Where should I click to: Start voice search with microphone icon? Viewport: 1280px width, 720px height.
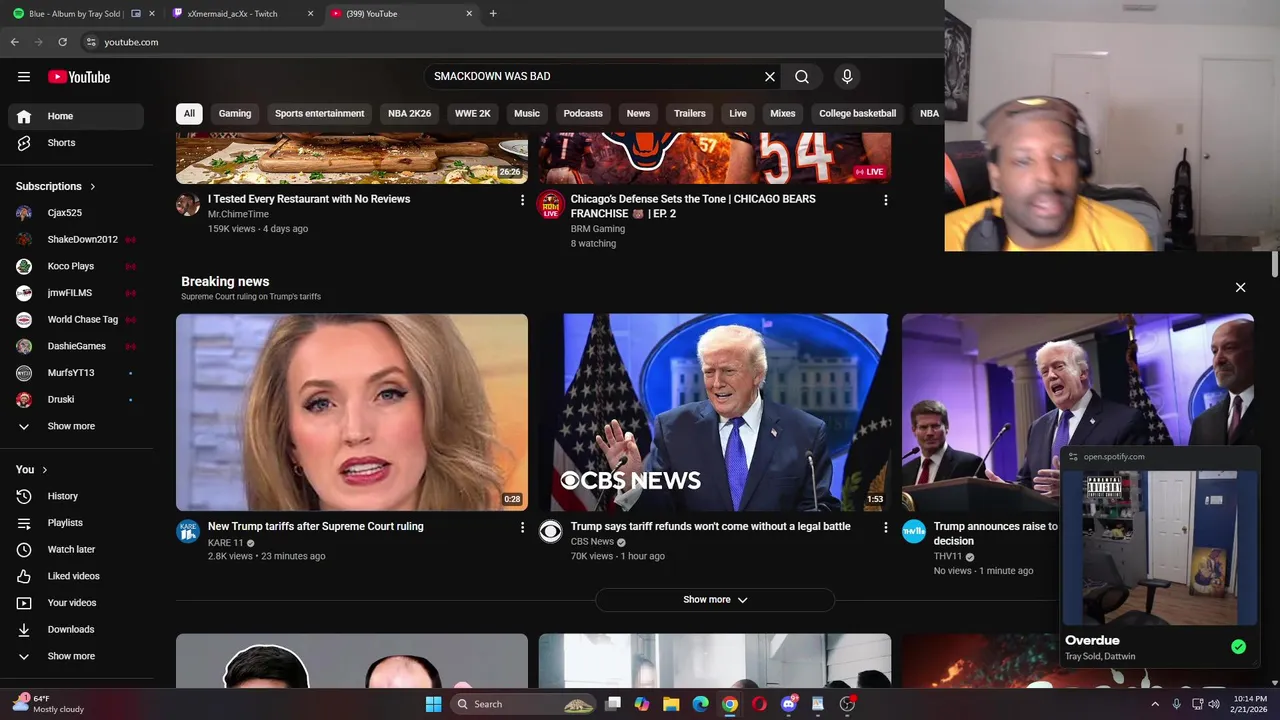click(847, 77)
